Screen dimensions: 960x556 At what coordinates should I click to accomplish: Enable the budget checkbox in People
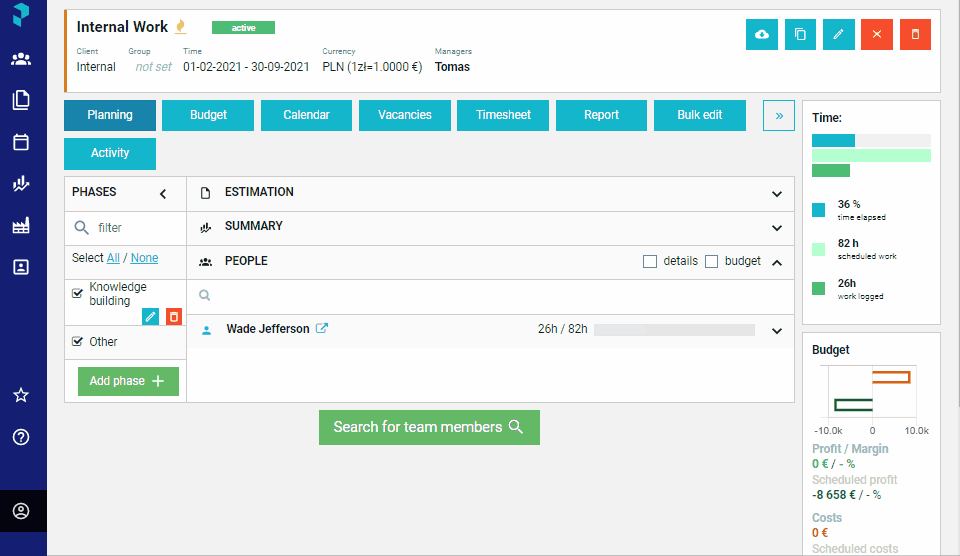point(711,261)
